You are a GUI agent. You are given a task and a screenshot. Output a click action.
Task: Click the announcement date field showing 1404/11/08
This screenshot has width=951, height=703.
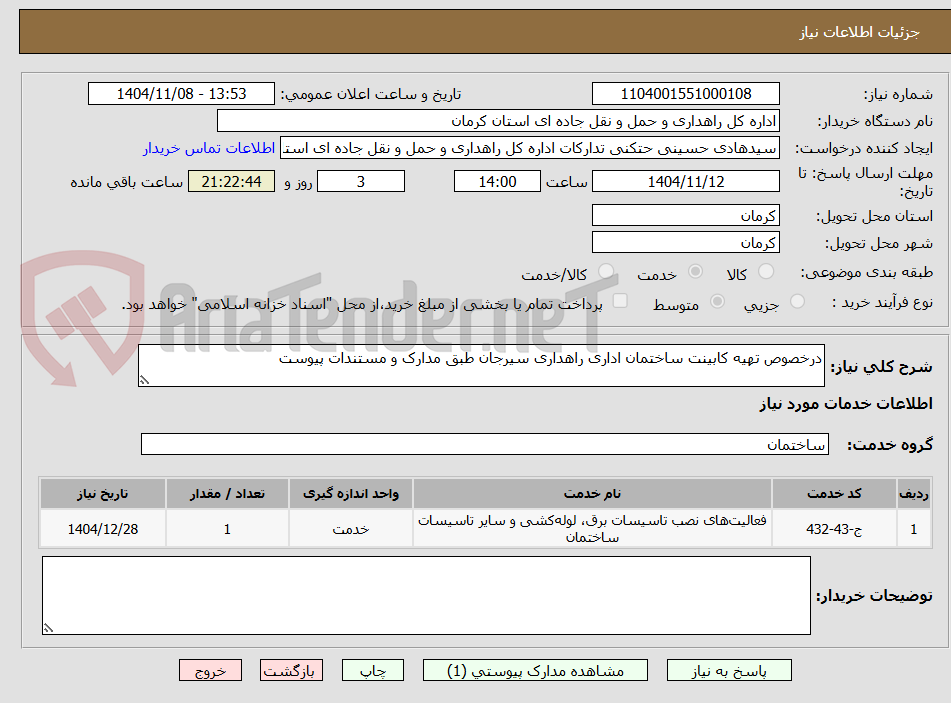(181, 93)
